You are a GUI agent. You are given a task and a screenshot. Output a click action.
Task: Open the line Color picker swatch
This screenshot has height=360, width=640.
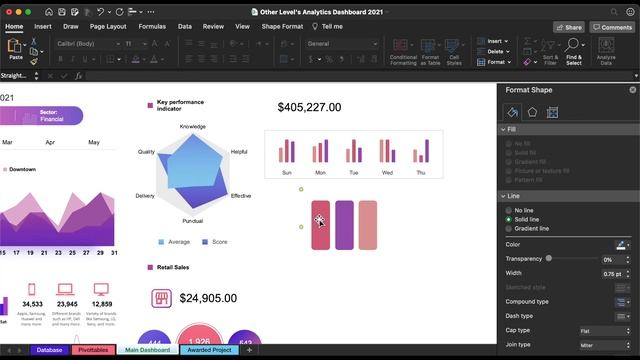pyautogui.click(x=622, y=245)
